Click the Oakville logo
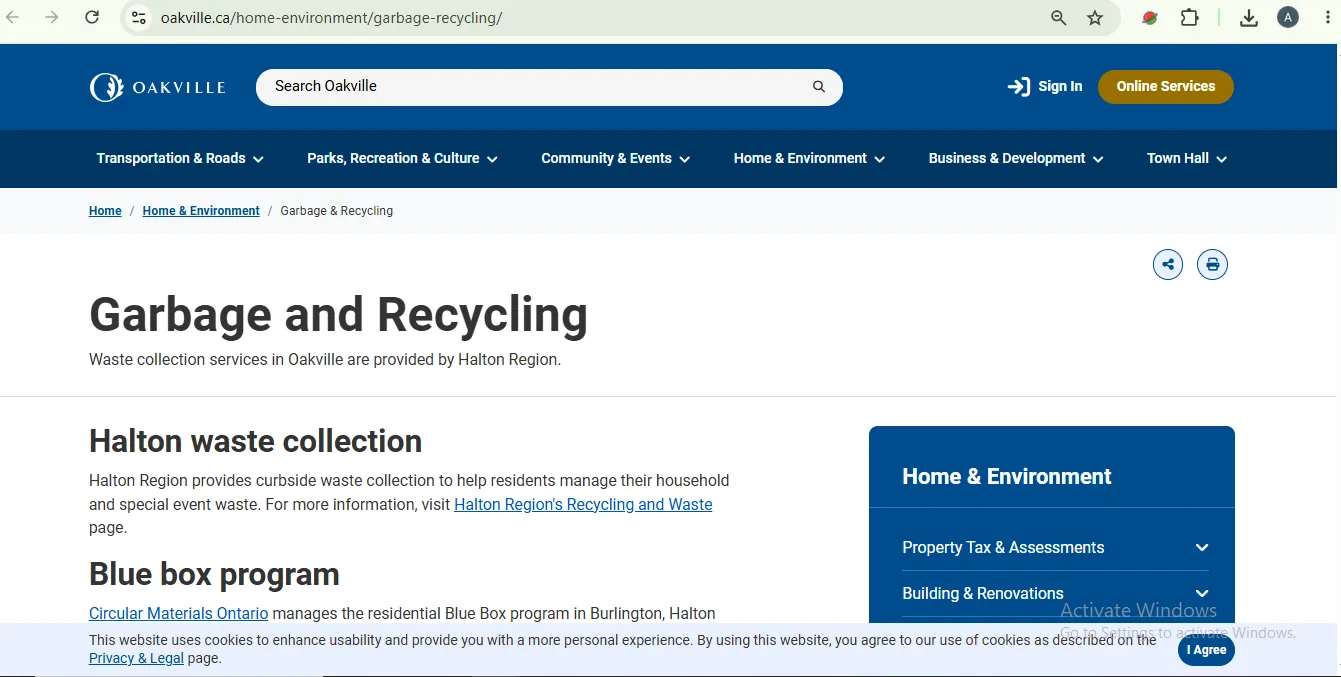 point(158,88)
